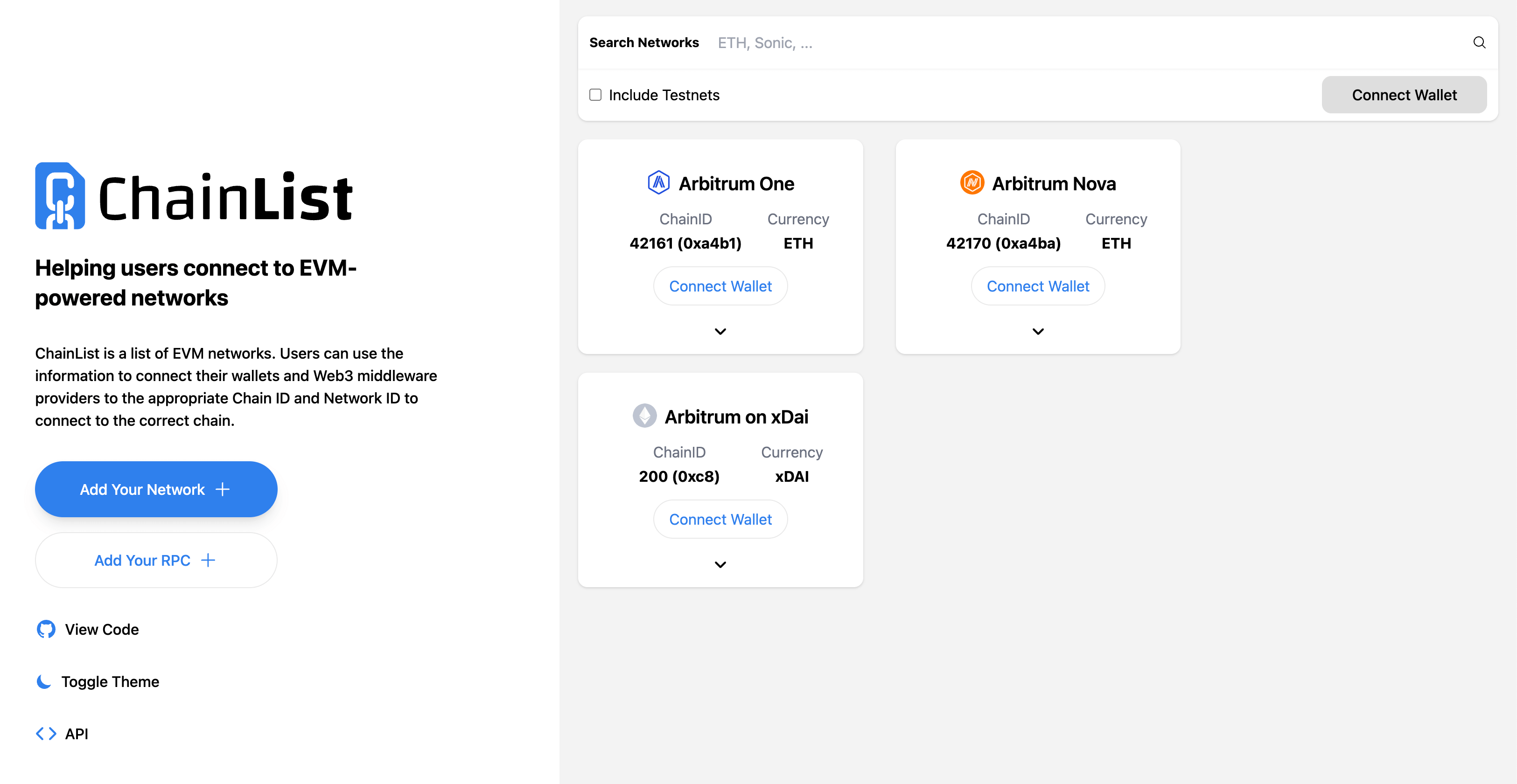Click the search magnifier icon
Image resolution: width=1517 pixels, height=784 pixels.
tap(1479, 42)
